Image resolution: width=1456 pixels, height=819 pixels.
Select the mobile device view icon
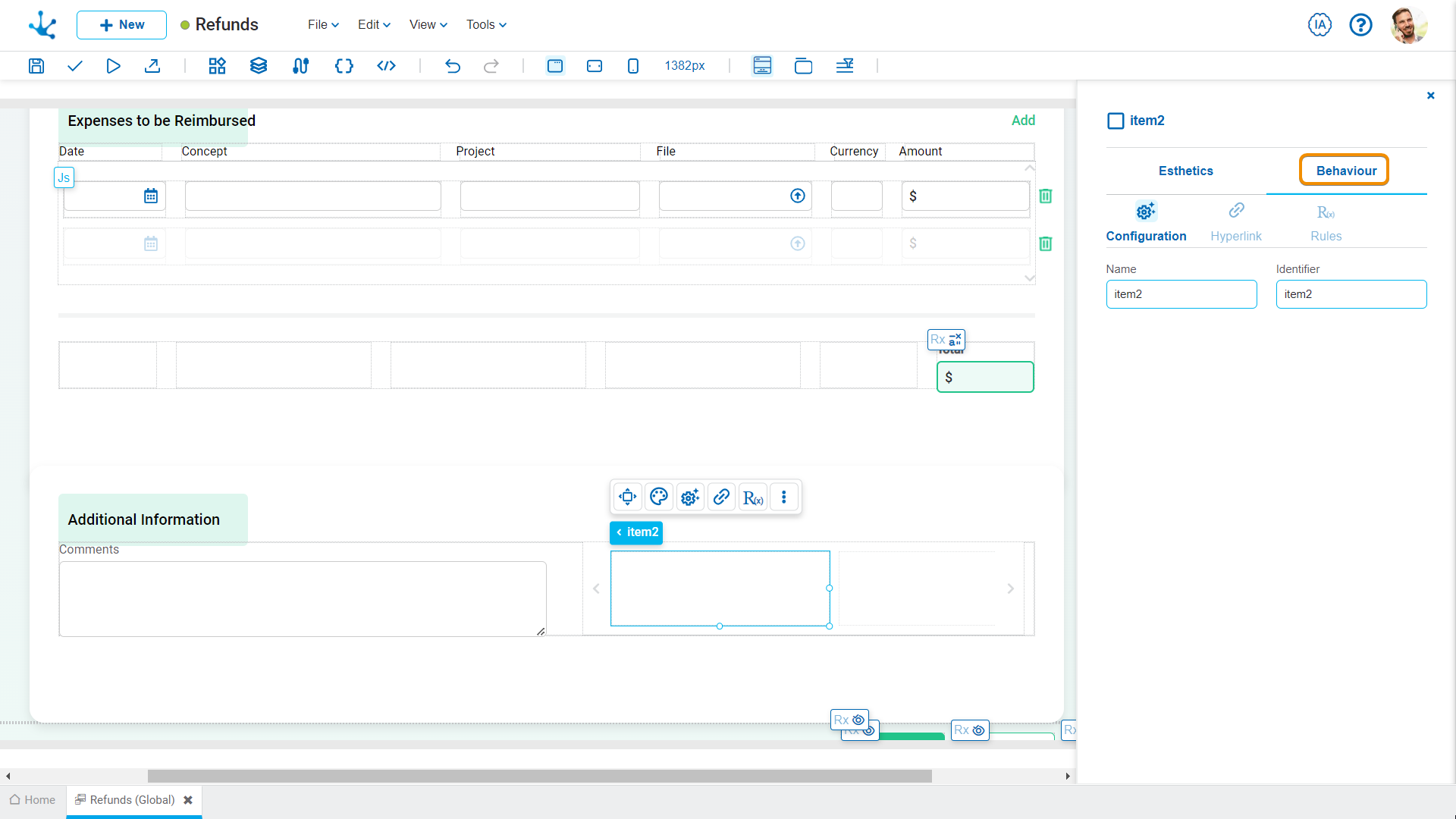632,66
